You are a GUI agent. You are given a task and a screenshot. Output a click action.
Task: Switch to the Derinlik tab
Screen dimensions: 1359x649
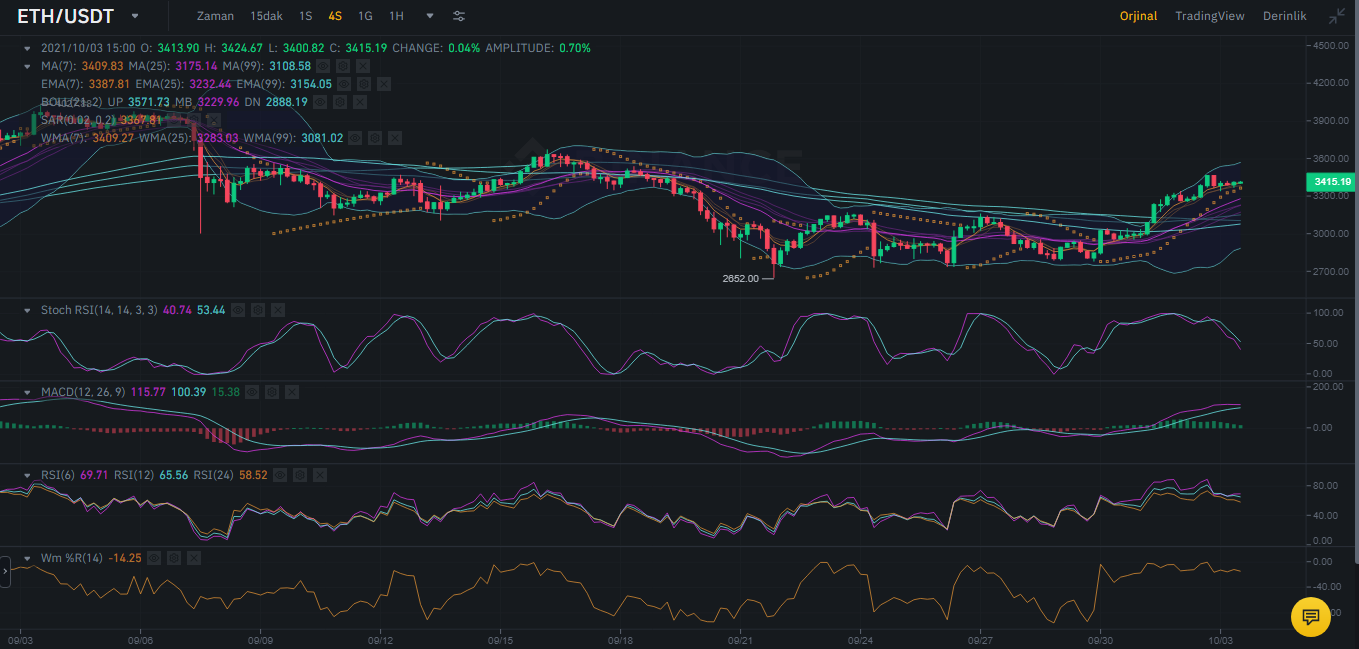[x=1285, y=16]
